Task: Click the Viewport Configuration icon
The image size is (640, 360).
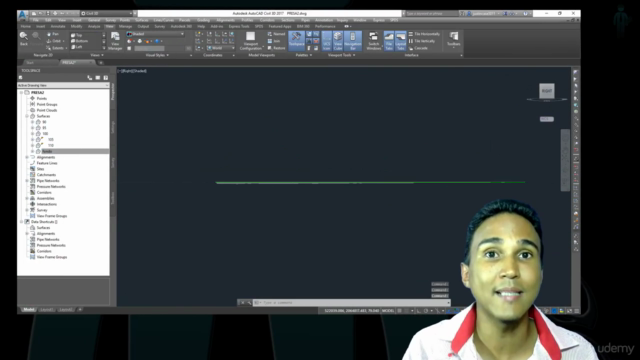Action: coord(251,41)
